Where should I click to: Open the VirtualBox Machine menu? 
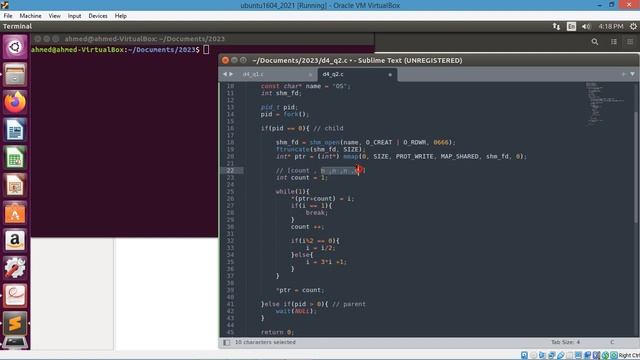coord(30,16)
